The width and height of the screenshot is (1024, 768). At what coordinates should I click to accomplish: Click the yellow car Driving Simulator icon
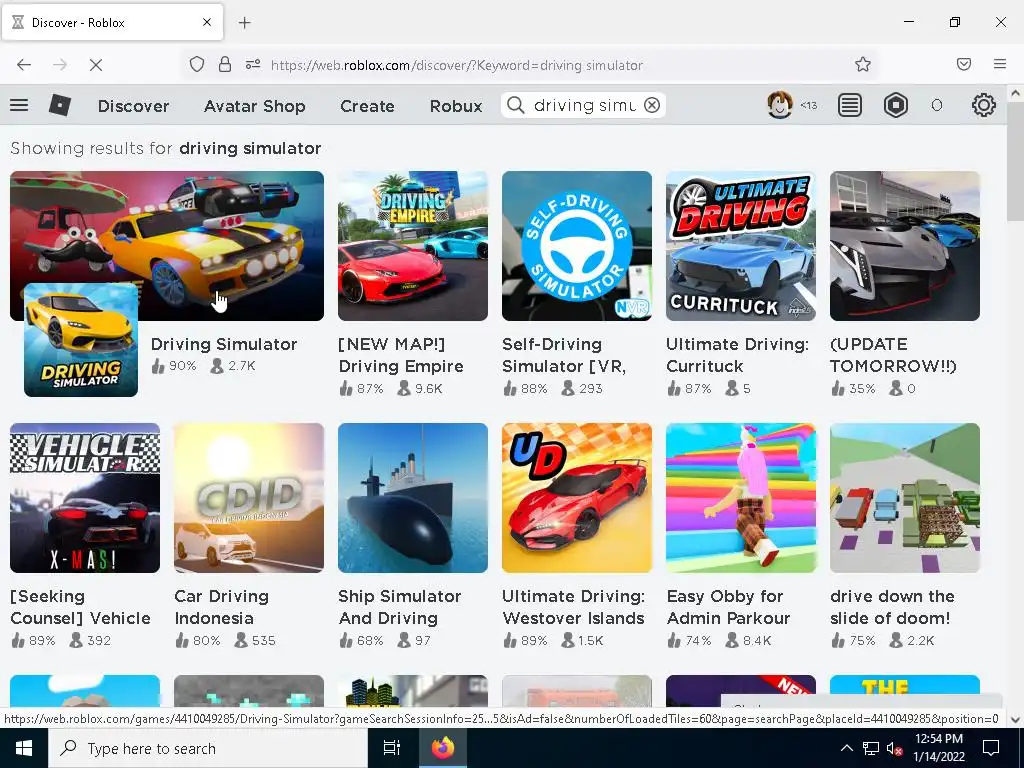click(x=81, y=340)
